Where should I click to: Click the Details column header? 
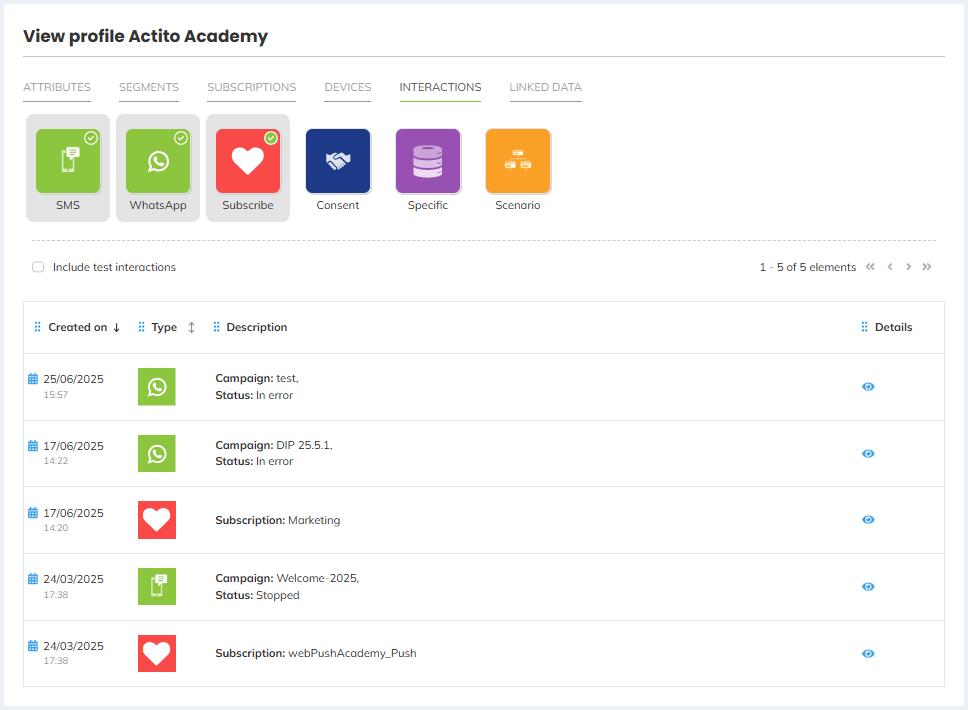pyautogui.click(x=893, y=327)
